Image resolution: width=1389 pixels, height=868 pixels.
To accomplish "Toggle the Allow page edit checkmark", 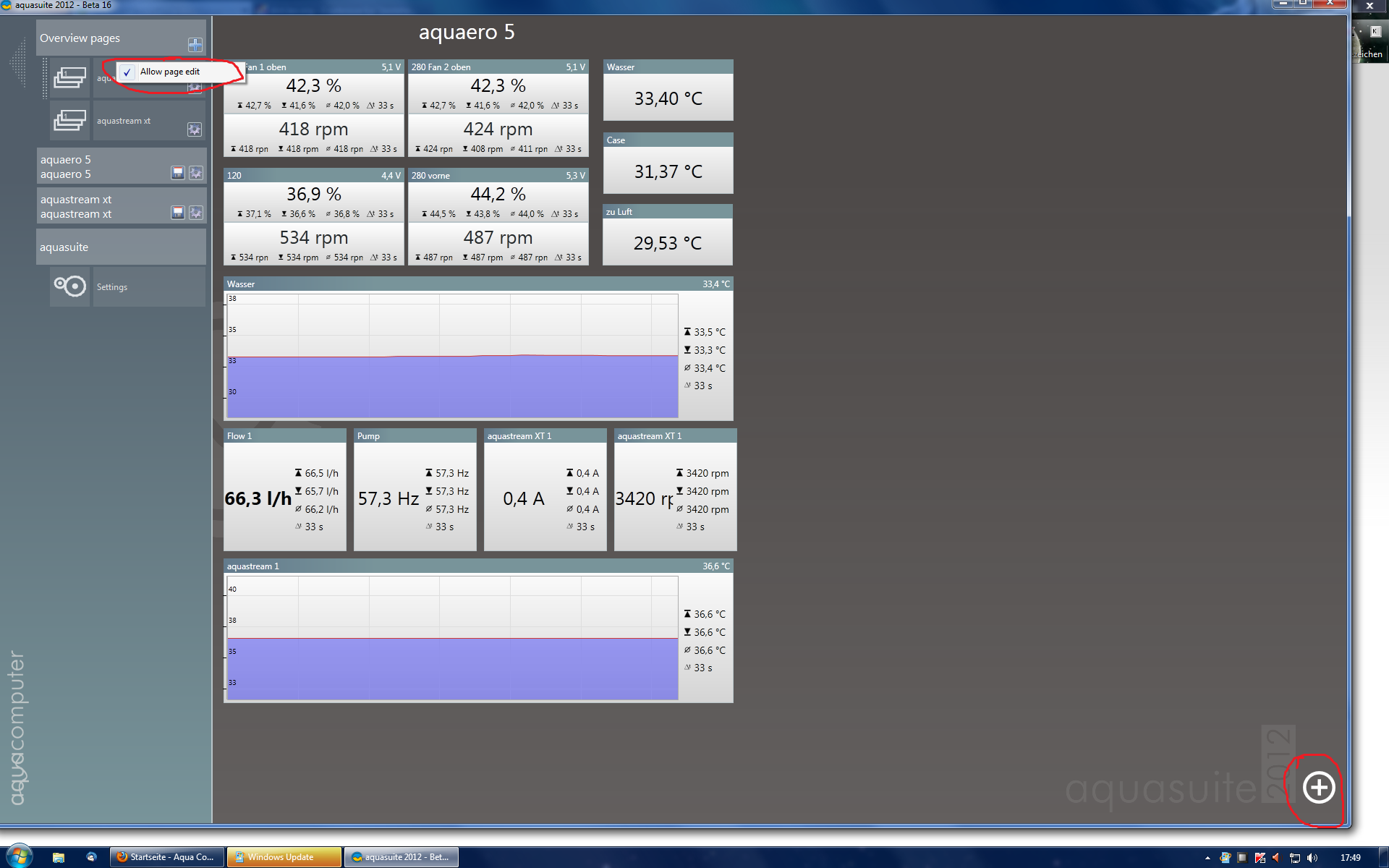I will 127,72.
